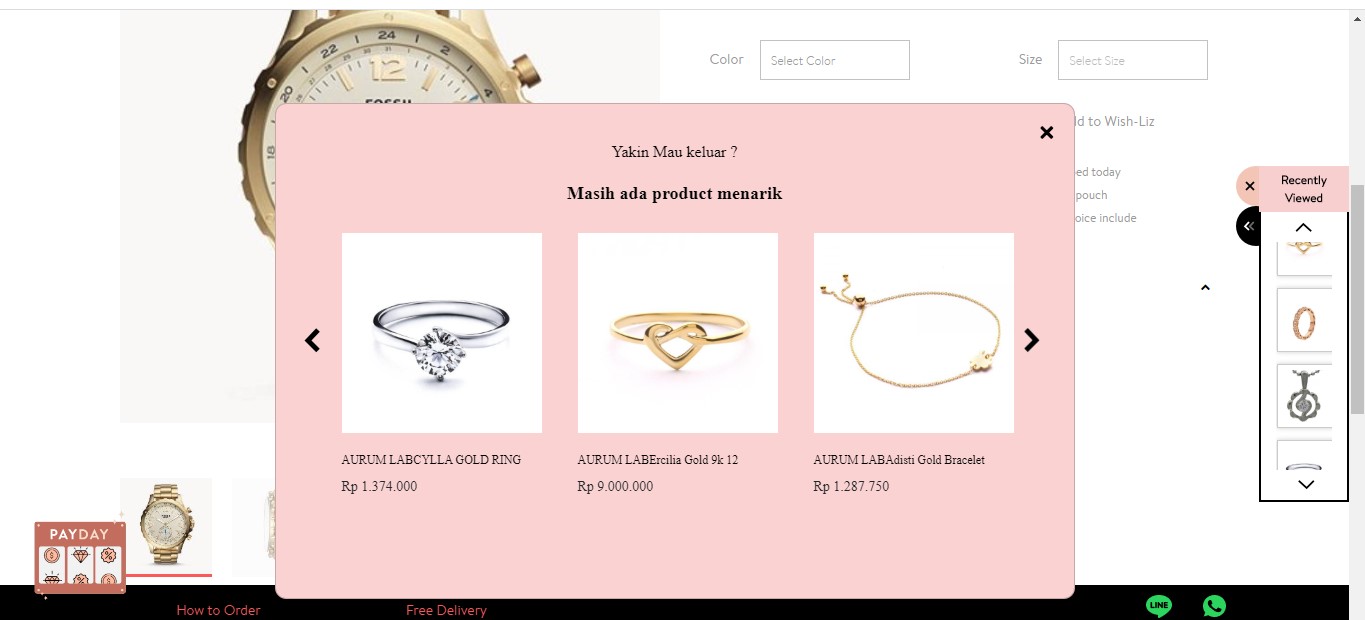Move recently viewed list down
Screen dimensions: 1365x620
click(1305, 484)
